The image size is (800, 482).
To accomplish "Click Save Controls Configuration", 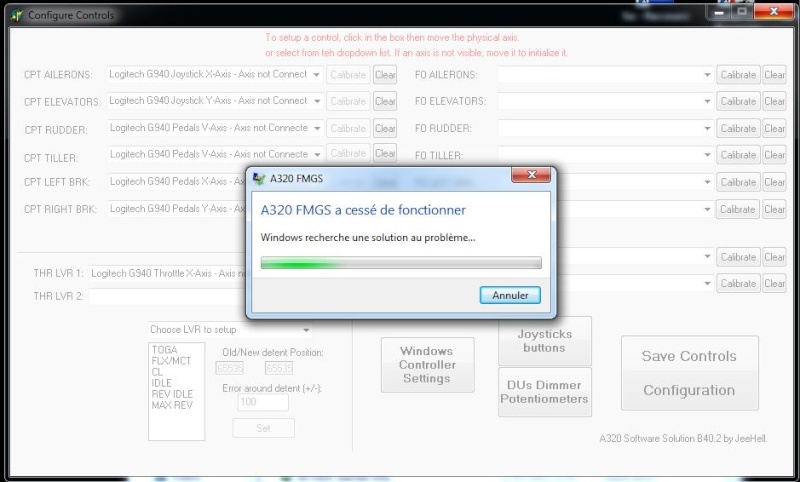I will click(x=689, y=373).
